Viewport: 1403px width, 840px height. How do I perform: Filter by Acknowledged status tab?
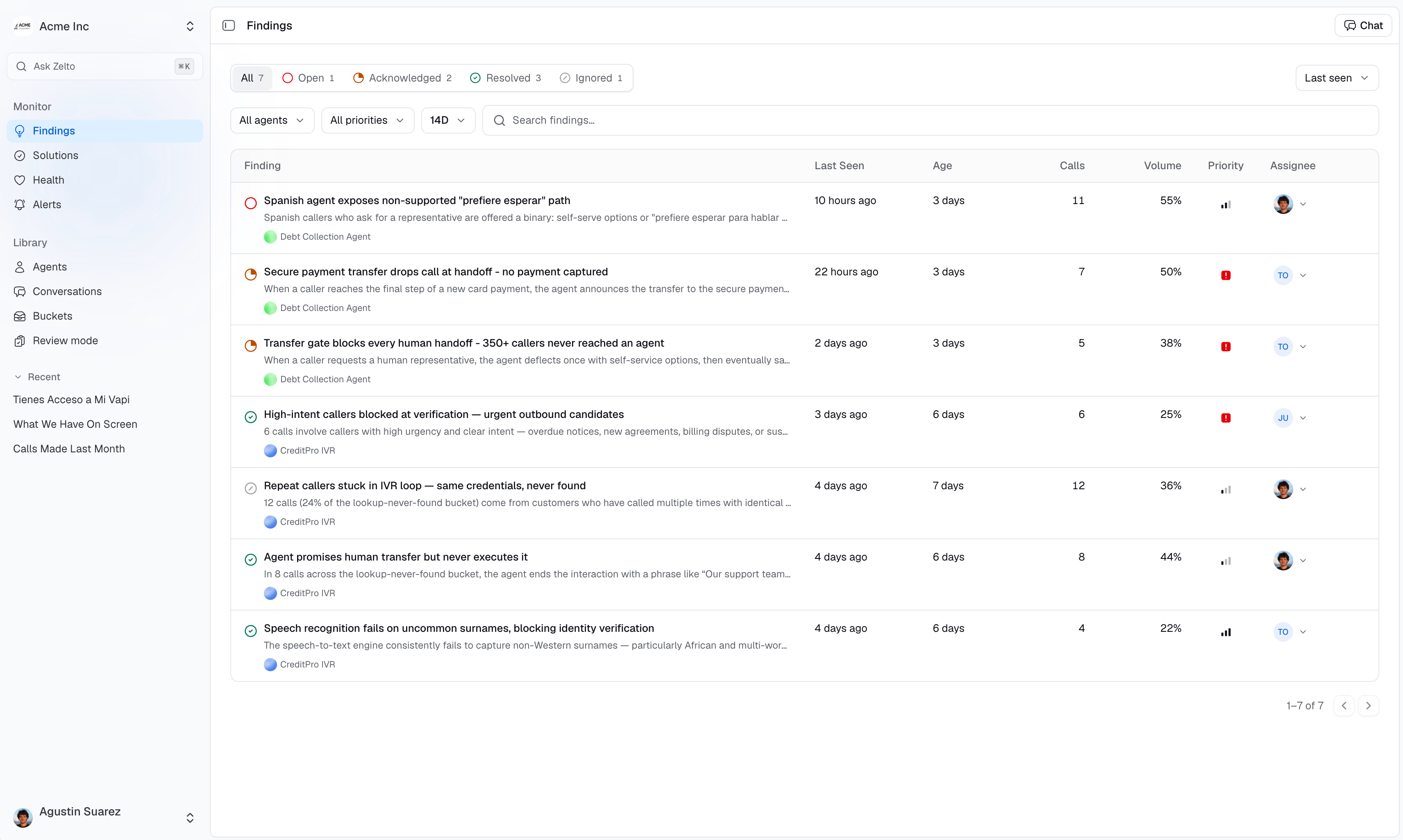(x=402, y=78)
